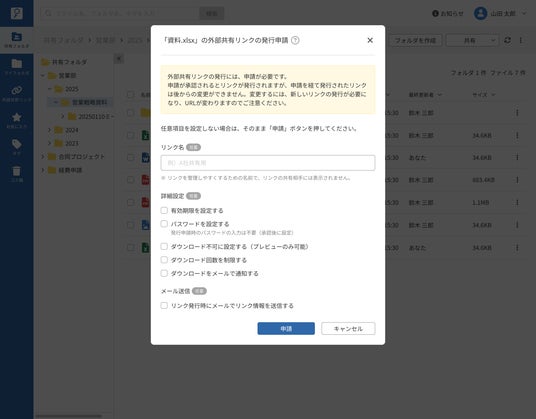Screen dimensions: 536x419
Task: Click the refresh icon in the toolbar
Action: 507,40
